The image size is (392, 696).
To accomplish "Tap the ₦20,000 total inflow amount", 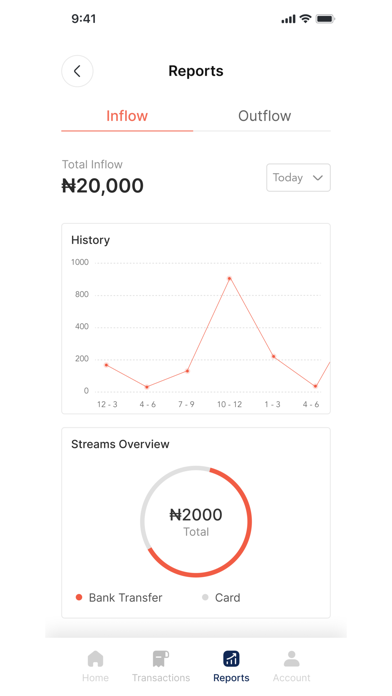I will [103, 186].
